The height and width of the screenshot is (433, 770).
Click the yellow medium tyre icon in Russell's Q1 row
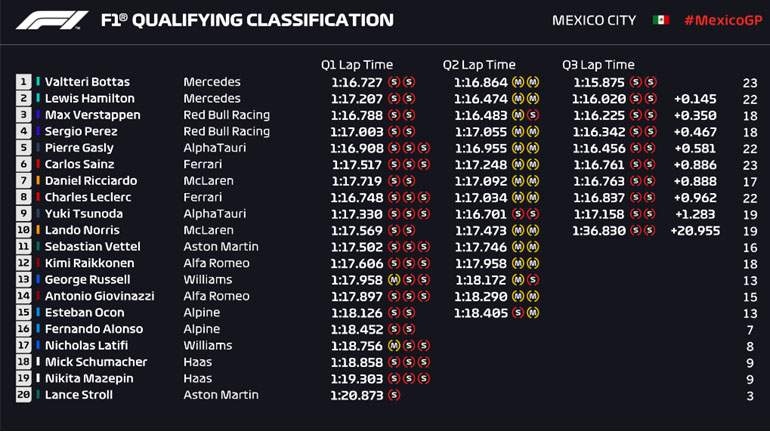click(393, 280)
